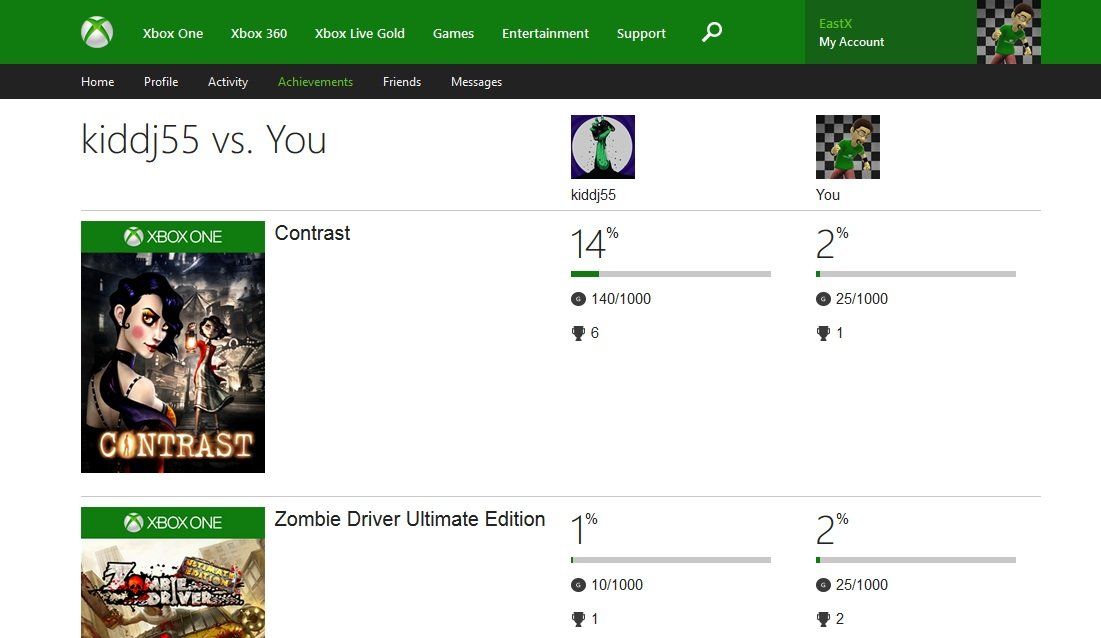
Task: Click your own gamerpic avatar
Action: (847, 146)
